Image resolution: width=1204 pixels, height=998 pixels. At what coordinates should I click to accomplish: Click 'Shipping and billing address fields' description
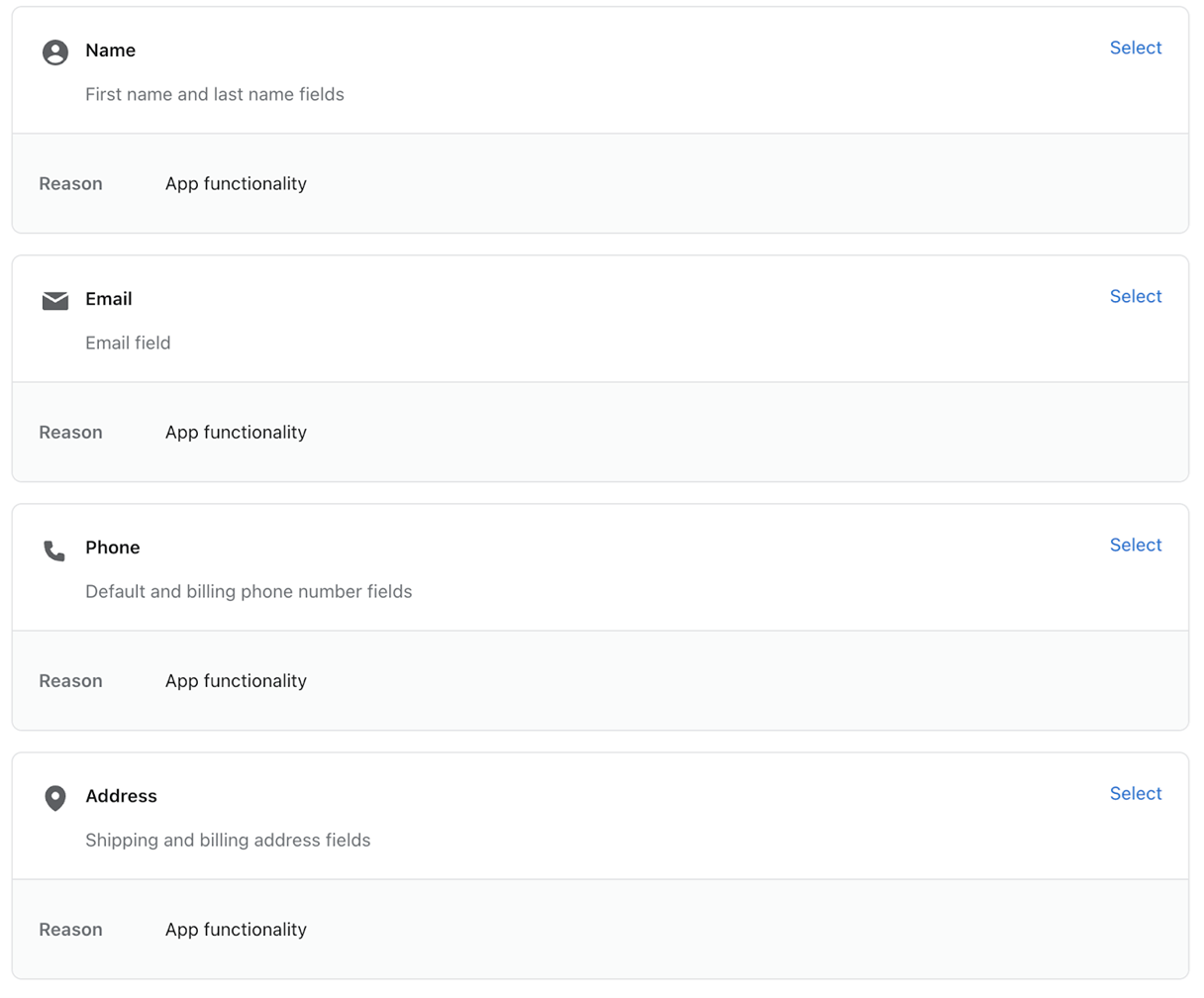click(228, 841)
